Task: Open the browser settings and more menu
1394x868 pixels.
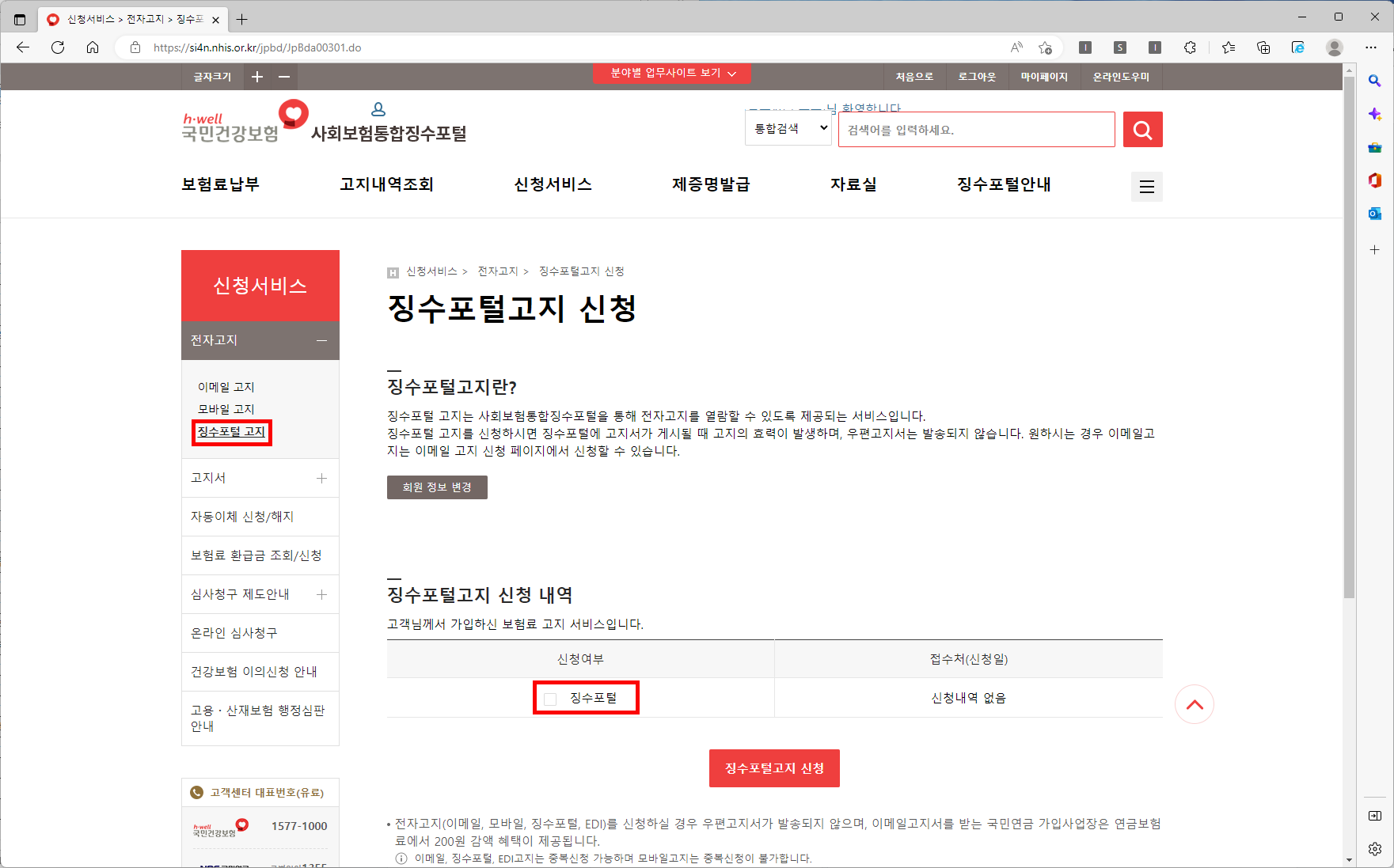Action: tap(1371, 47)
